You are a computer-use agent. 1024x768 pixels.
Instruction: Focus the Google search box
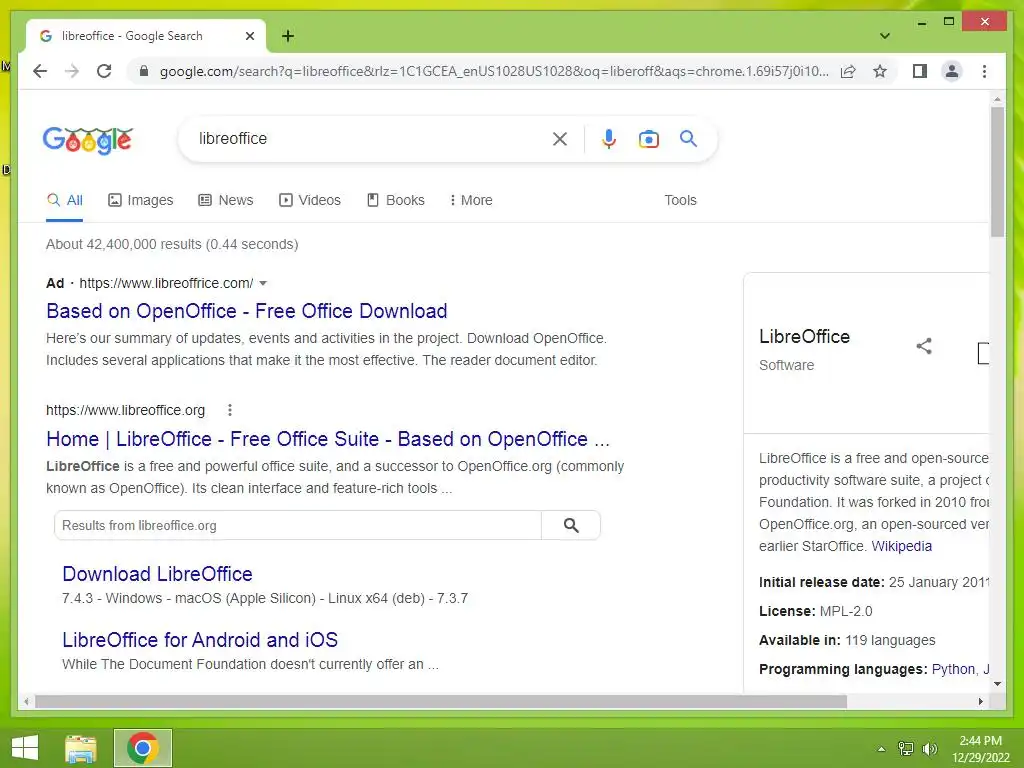(372, 138)
